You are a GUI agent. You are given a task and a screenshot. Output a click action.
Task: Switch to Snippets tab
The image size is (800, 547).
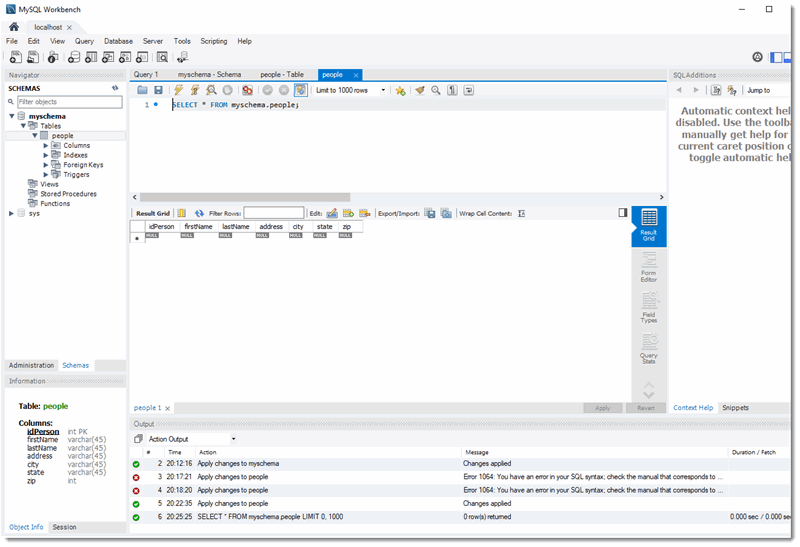(735, 408)
